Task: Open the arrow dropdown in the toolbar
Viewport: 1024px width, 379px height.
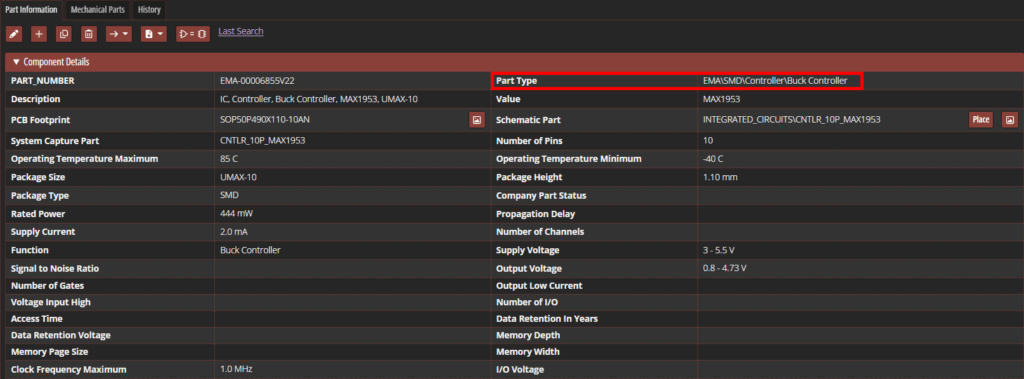Action: pyautogui.click(x=119, y=34)
